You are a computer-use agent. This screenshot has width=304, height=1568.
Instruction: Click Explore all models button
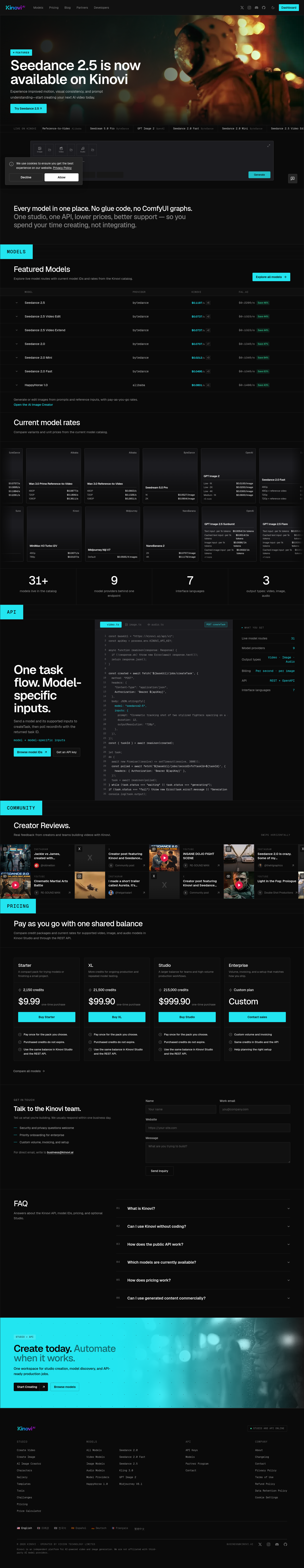[271, 277]
